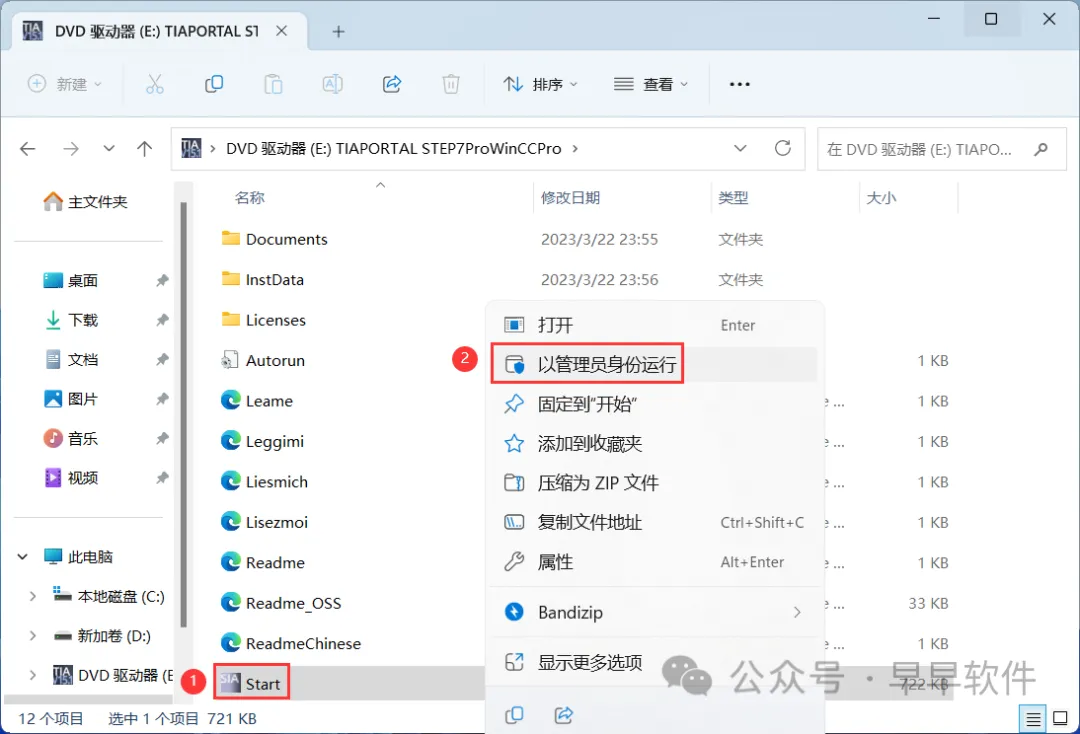Click the copy icon at context menu bottom
The width and height of the screenshot is (1080, 734).
[514, 715]
